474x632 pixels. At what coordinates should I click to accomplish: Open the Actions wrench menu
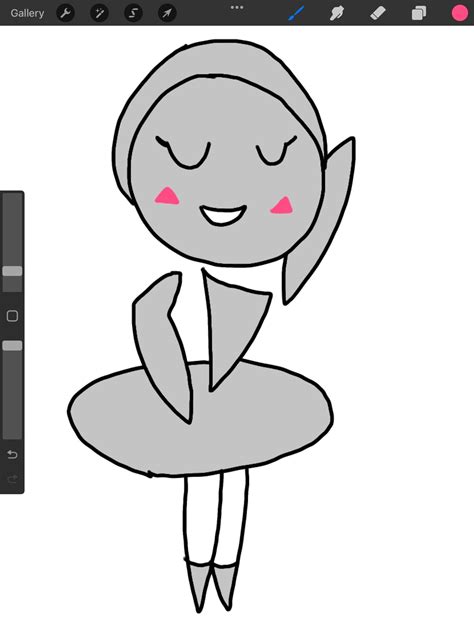(x=65, y=13)
